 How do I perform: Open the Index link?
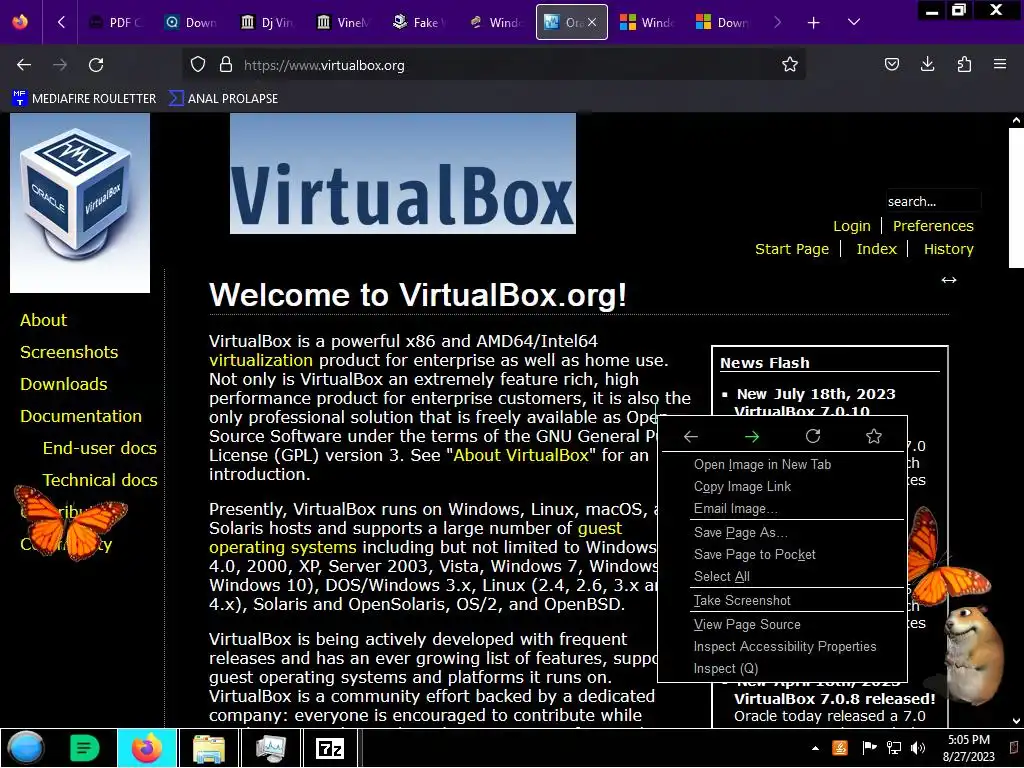click(x=876, y=249)
